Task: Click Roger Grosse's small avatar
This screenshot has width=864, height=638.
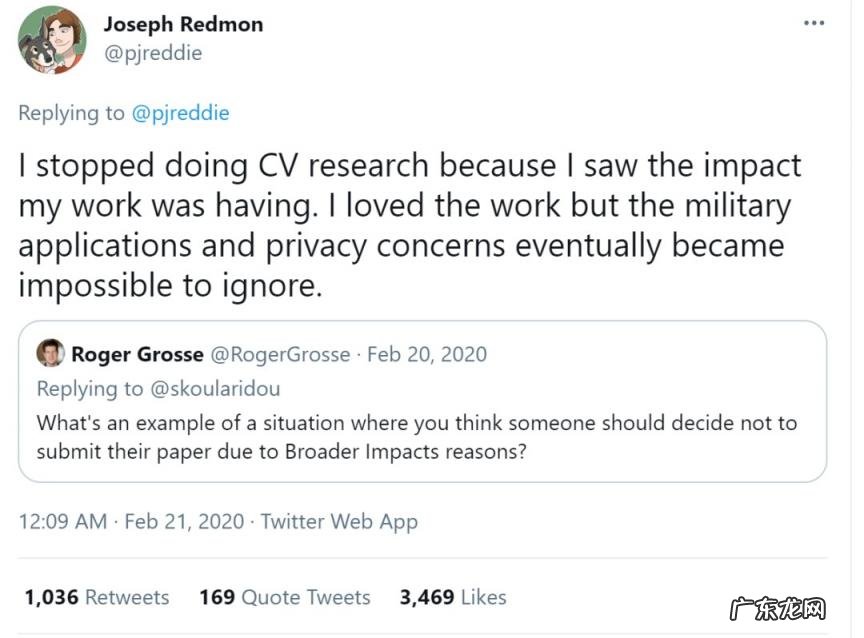Action: pos(50,354)
